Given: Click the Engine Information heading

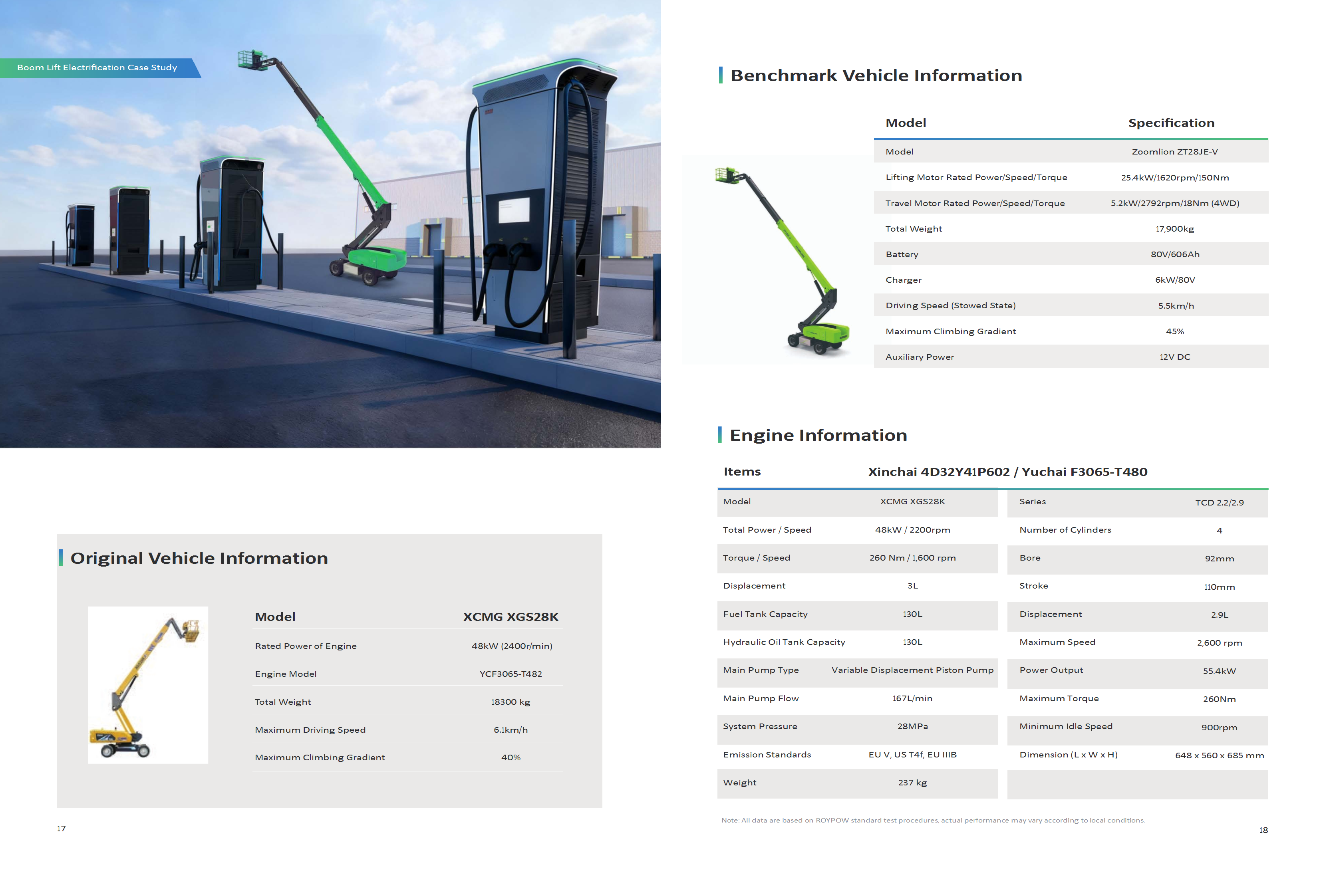Looking at the screenshot, I should point(818,435).
